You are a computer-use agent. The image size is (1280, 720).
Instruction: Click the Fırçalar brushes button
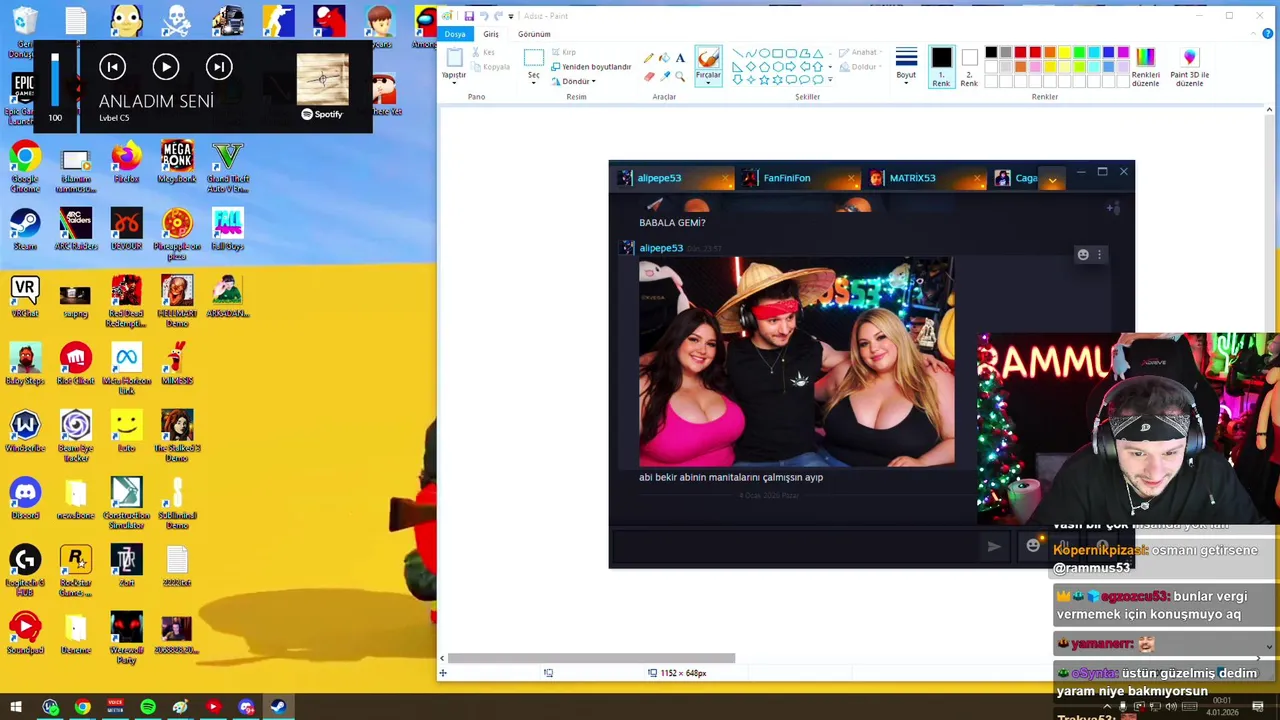(708, 65)
